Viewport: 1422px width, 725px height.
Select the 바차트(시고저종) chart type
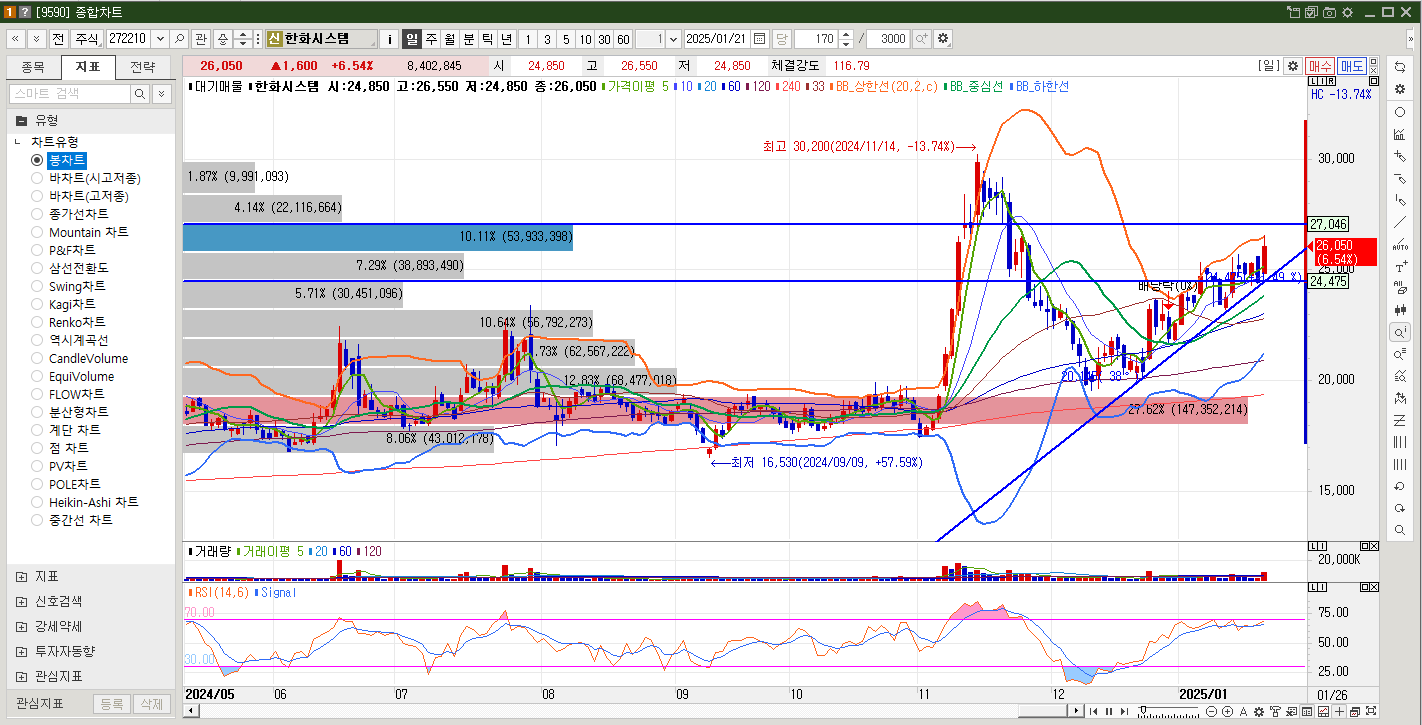pos(37,178)
